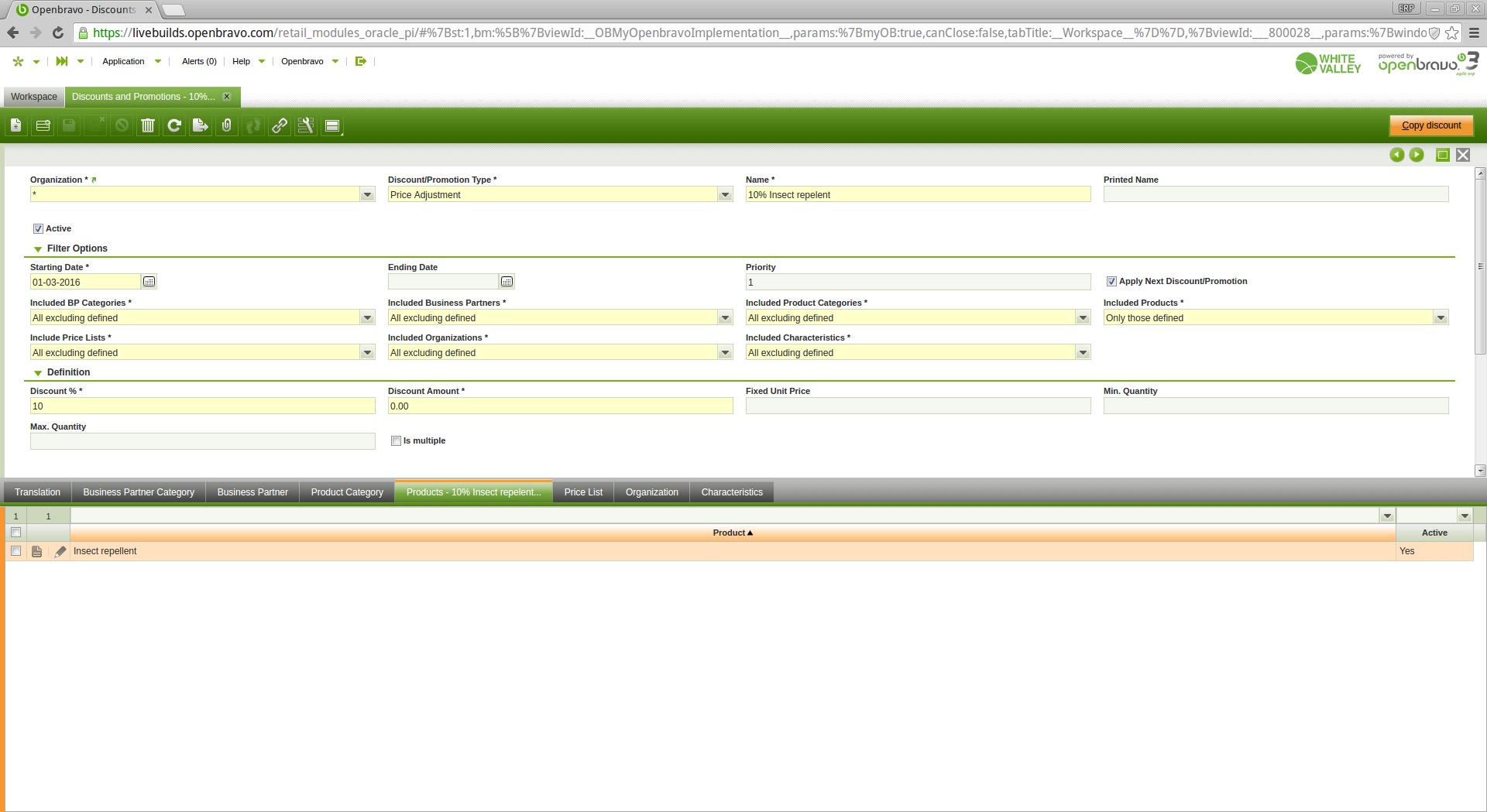Viewport: 1487px width, 812px height.
Task: Open the Application menu
Action: pos(124,61)
